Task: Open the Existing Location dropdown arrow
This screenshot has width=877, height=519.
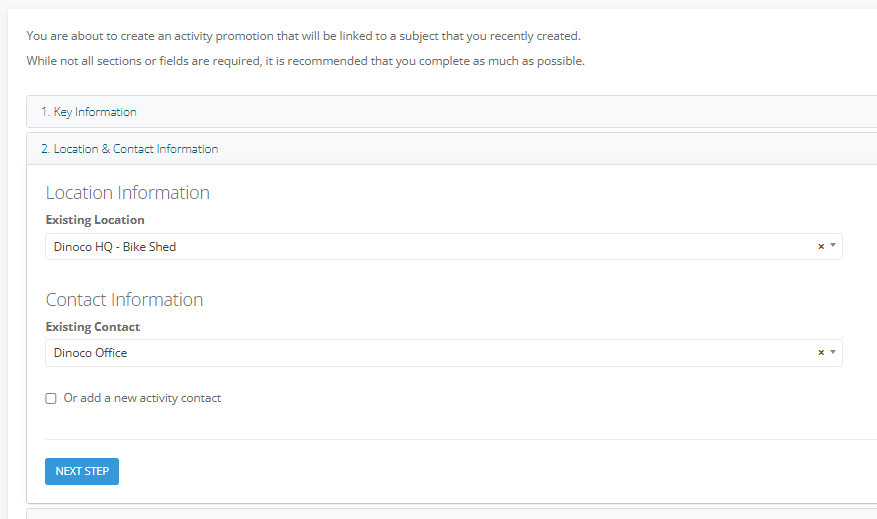Action: pos(832,247)
